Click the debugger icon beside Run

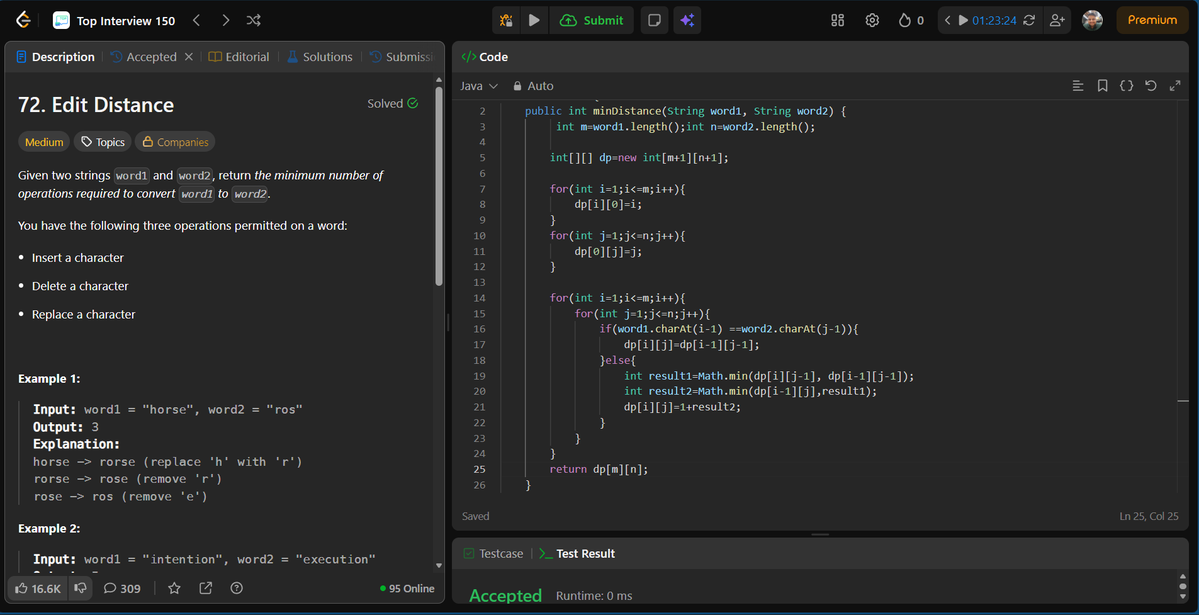[506, 21]
